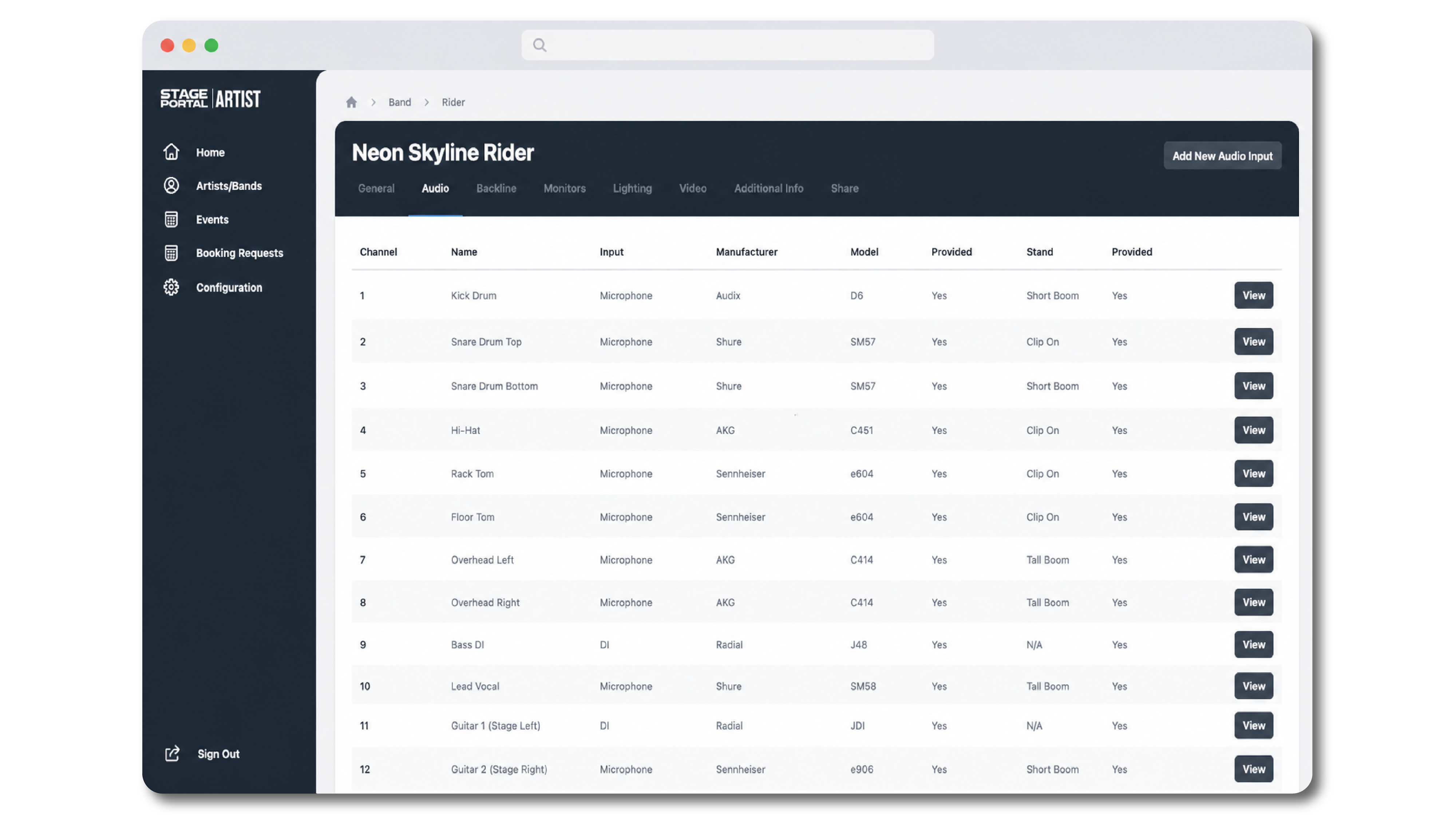The image size is (1456, 819).
Task: Switch to the Lighting tab
Action: [633, 188]
